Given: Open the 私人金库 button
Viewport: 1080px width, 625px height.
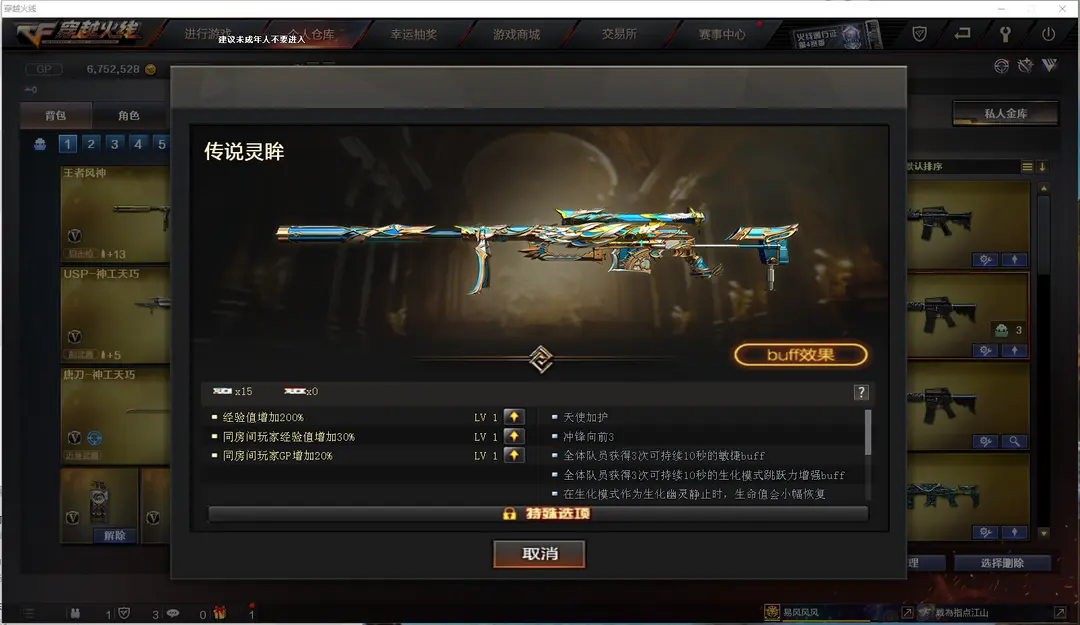Looking at the screenshot, I should (x=1005, y=114).
